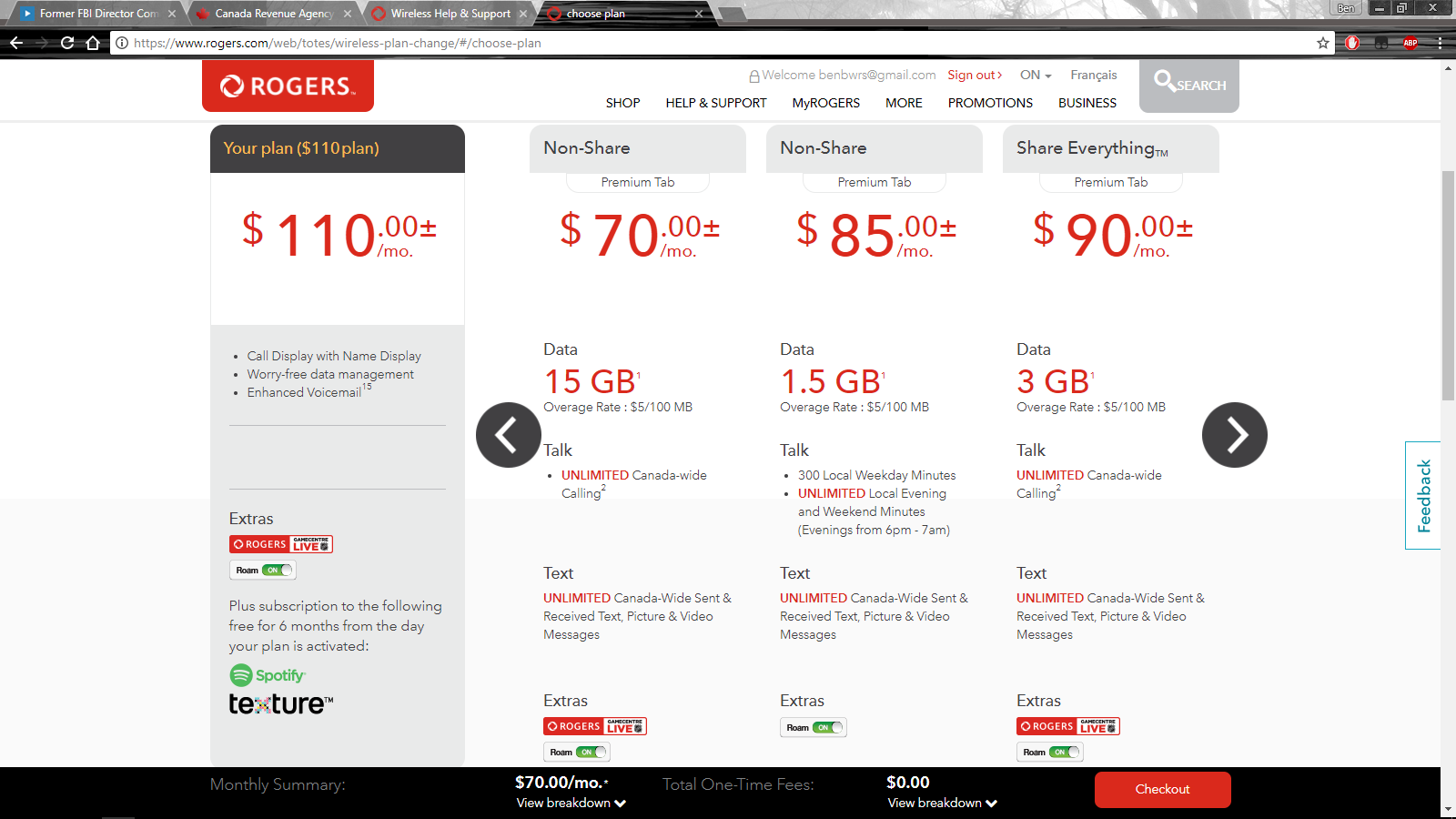This screenshot has height=819, width=1456.
Task: Click the Ben profile button
Action: pos(1346,8)
